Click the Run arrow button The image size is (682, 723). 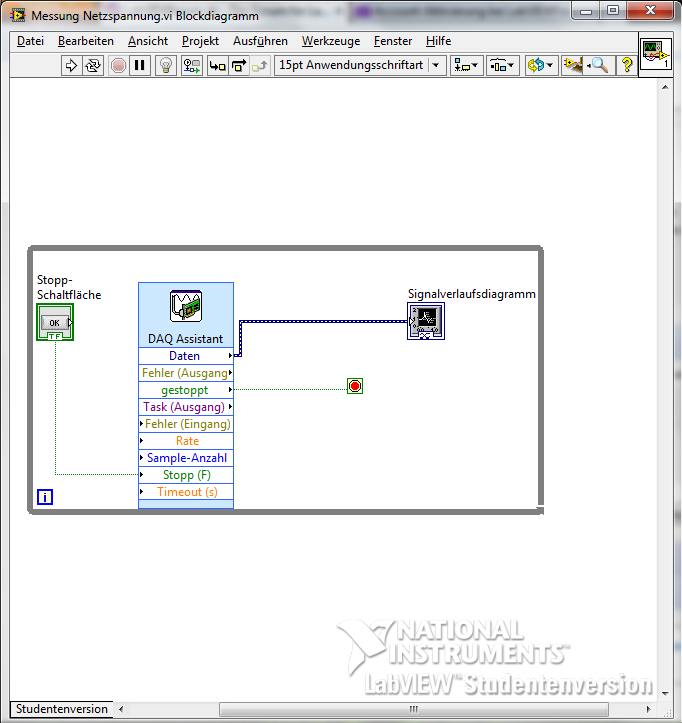click(71, 65)
